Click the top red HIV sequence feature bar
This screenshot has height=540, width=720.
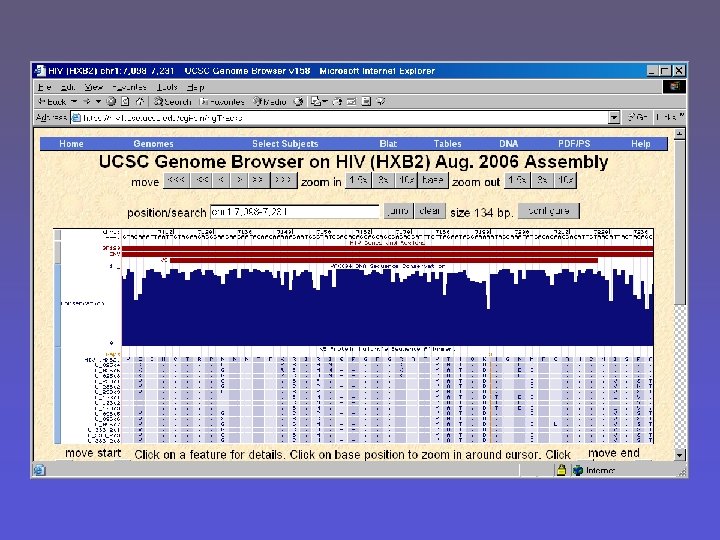387,248
